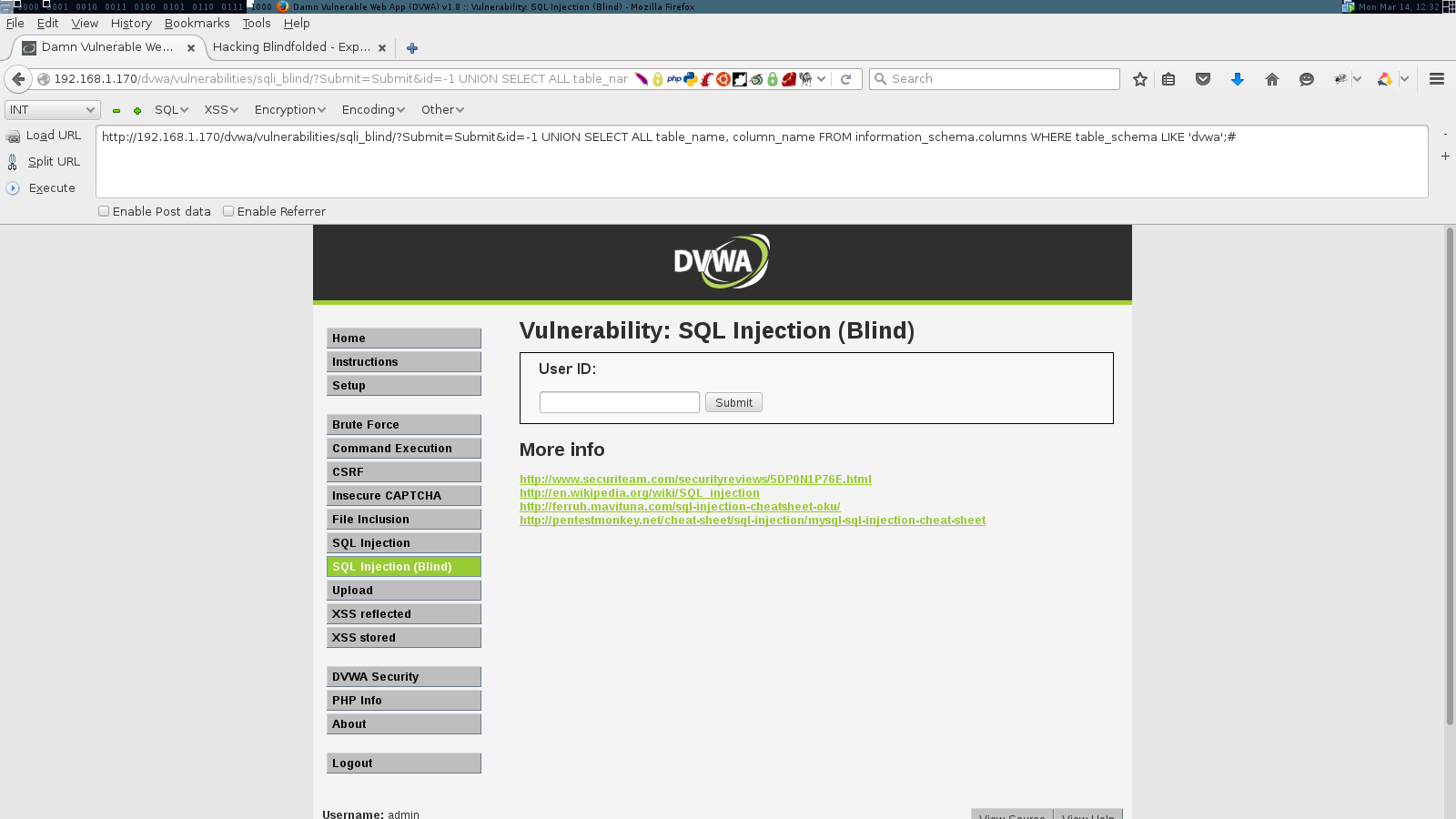
Task: Expand URL bar icons dropdown chevron
Action: (x=822, y=79)
